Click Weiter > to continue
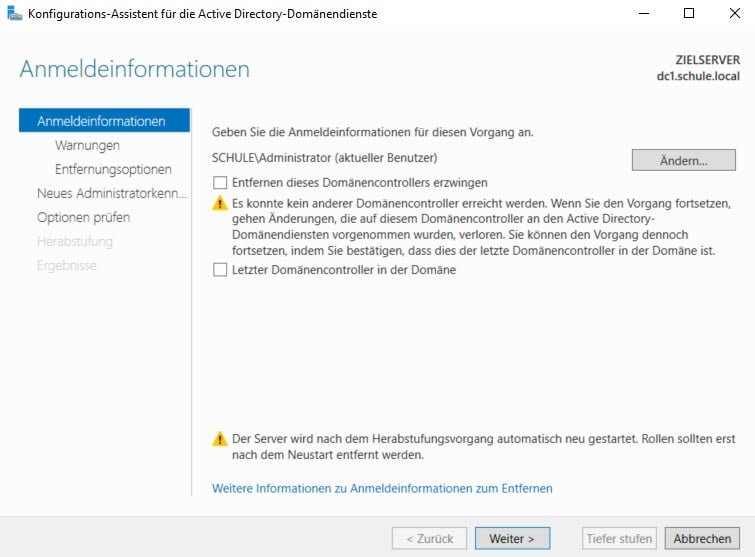 [512, 538]
